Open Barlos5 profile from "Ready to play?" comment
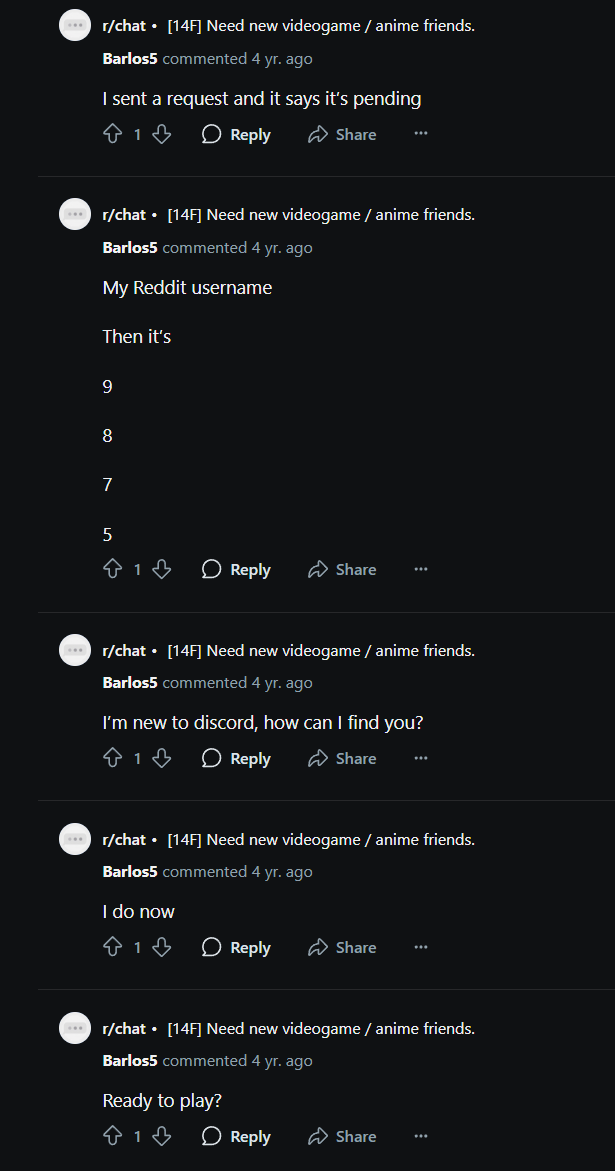The image size is (615, 1171). (x=130, y=1061)
